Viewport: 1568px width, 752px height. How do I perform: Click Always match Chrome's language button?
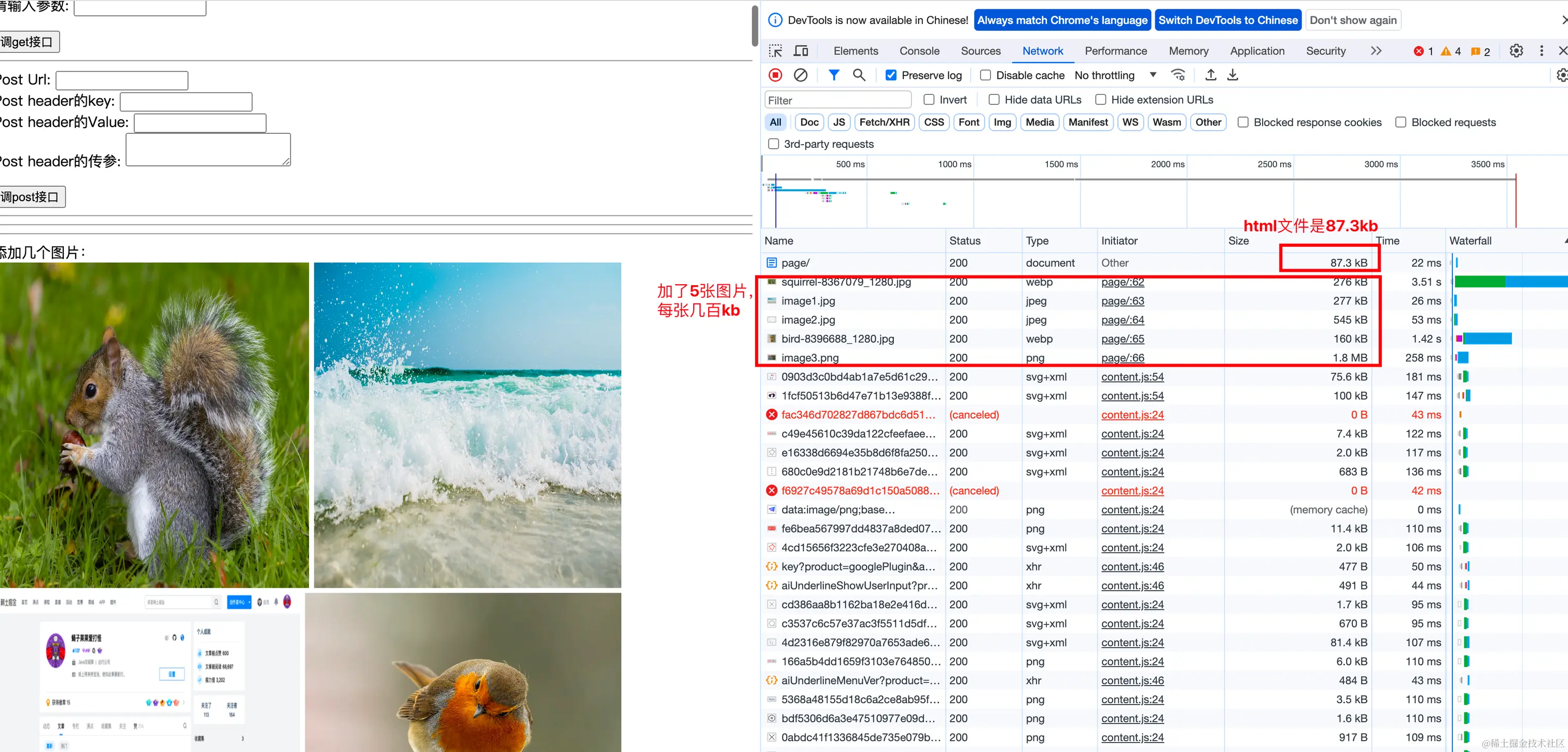coord(1062,20)
